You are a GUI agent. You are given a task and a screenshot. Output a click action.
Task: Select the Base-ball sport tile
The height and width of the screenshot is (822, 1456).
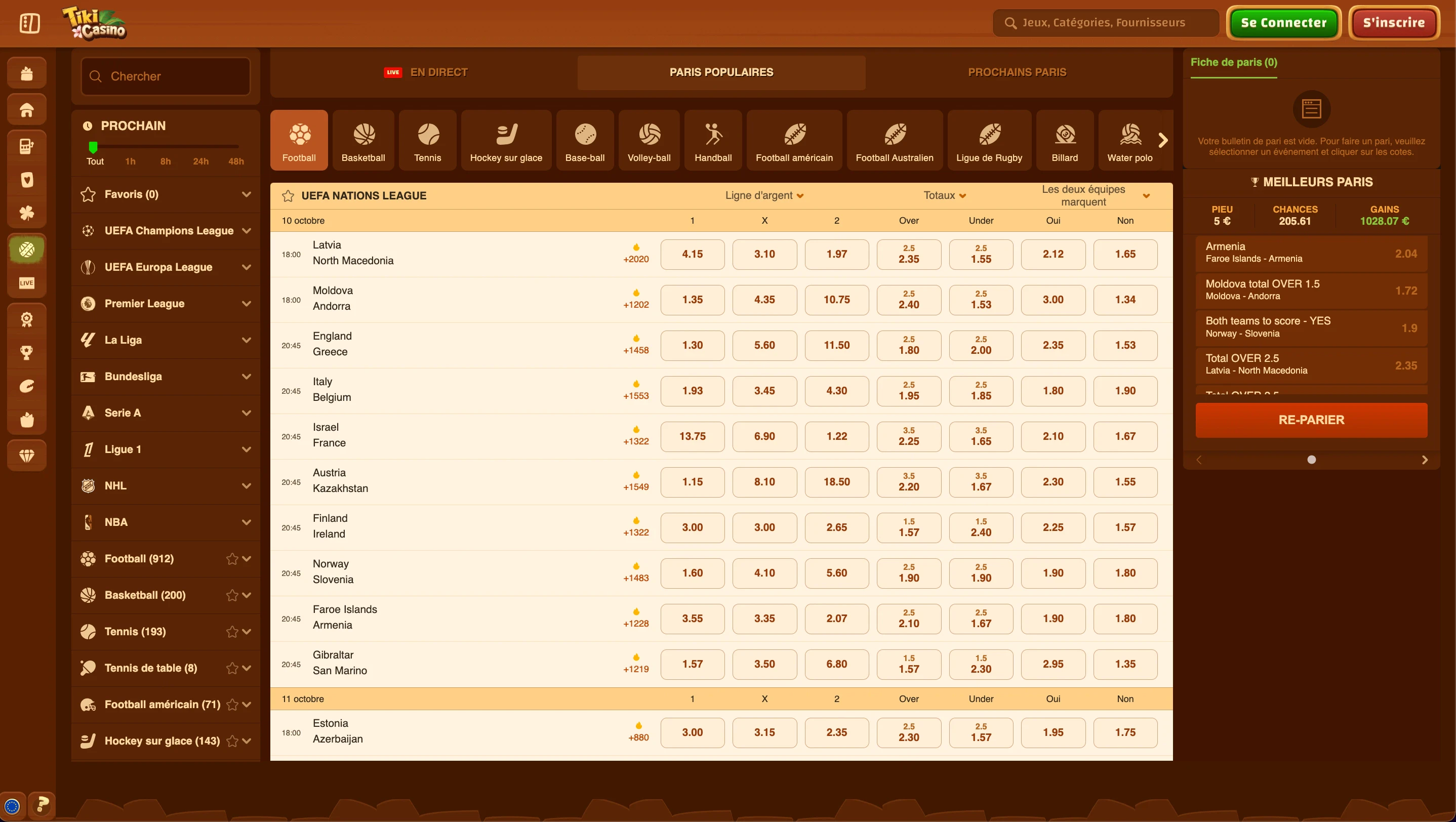585,140
